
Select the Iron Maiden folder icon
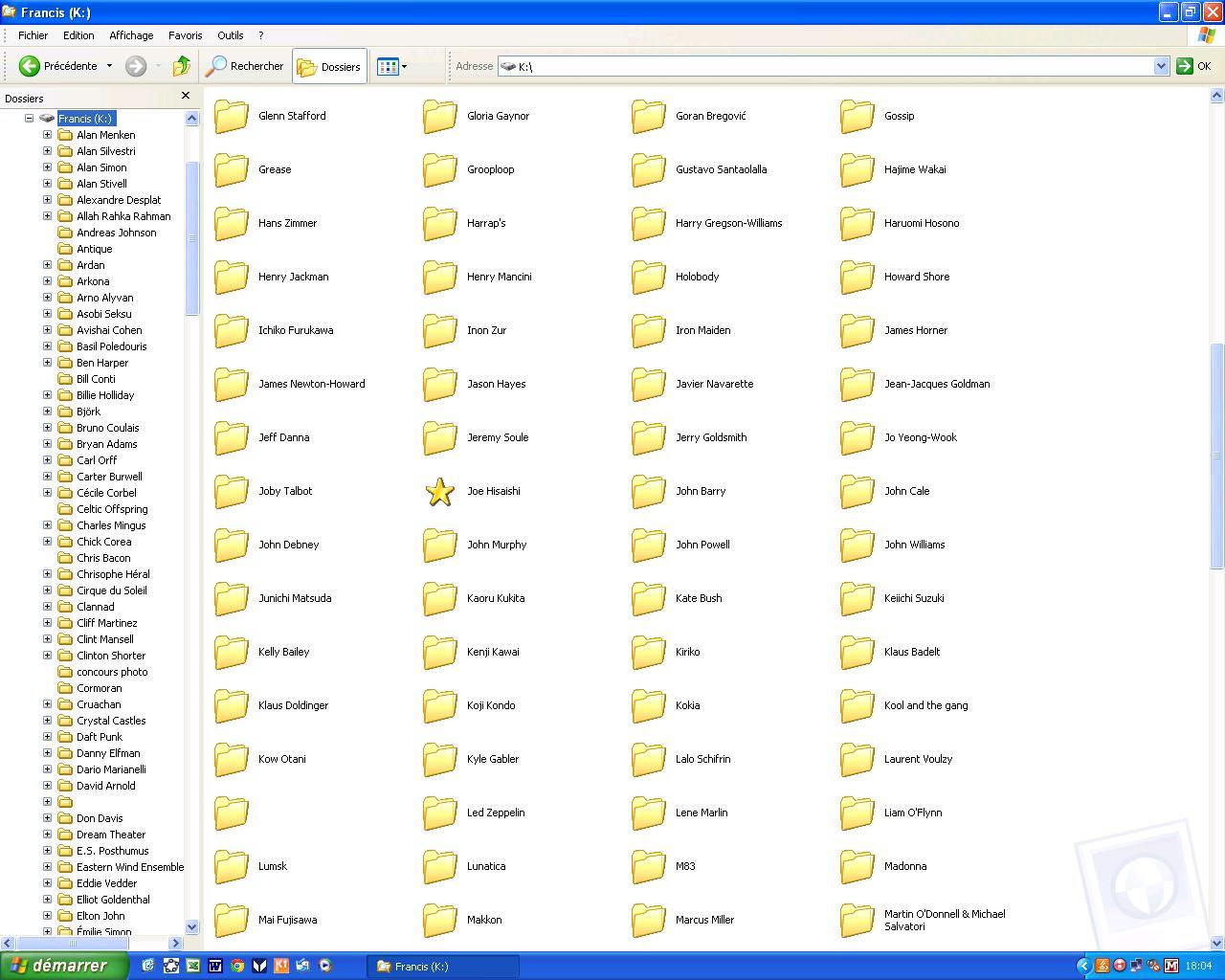649,331
